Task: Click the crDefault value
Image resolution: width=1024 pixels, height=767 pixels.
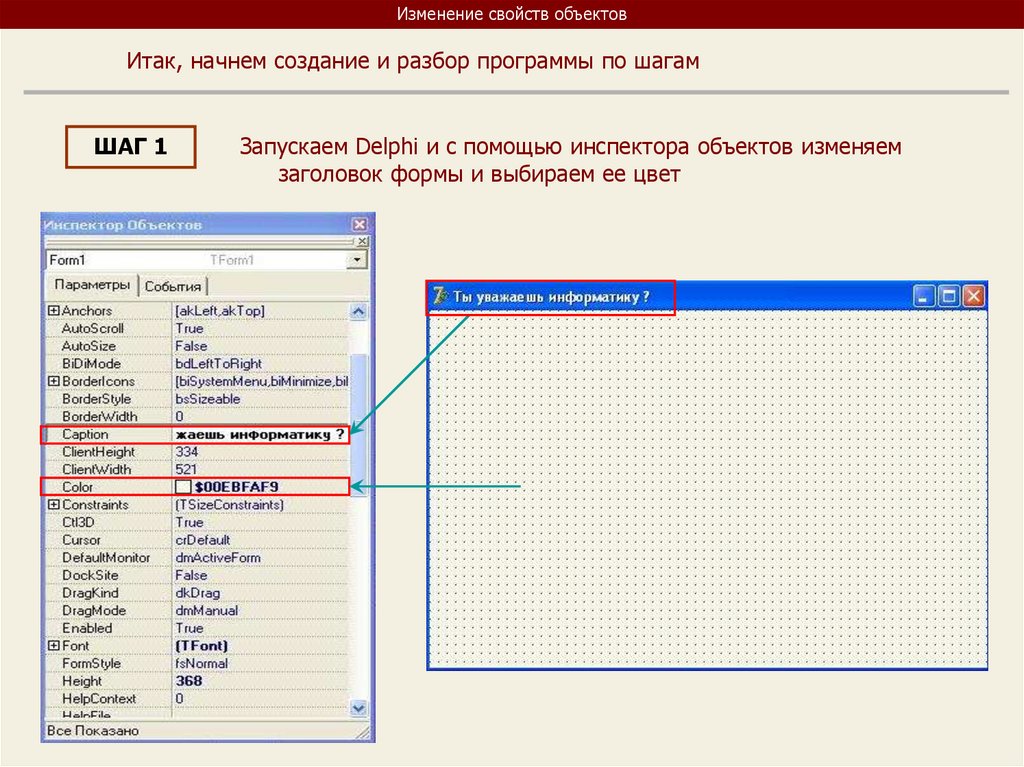Action: (203, 540)
